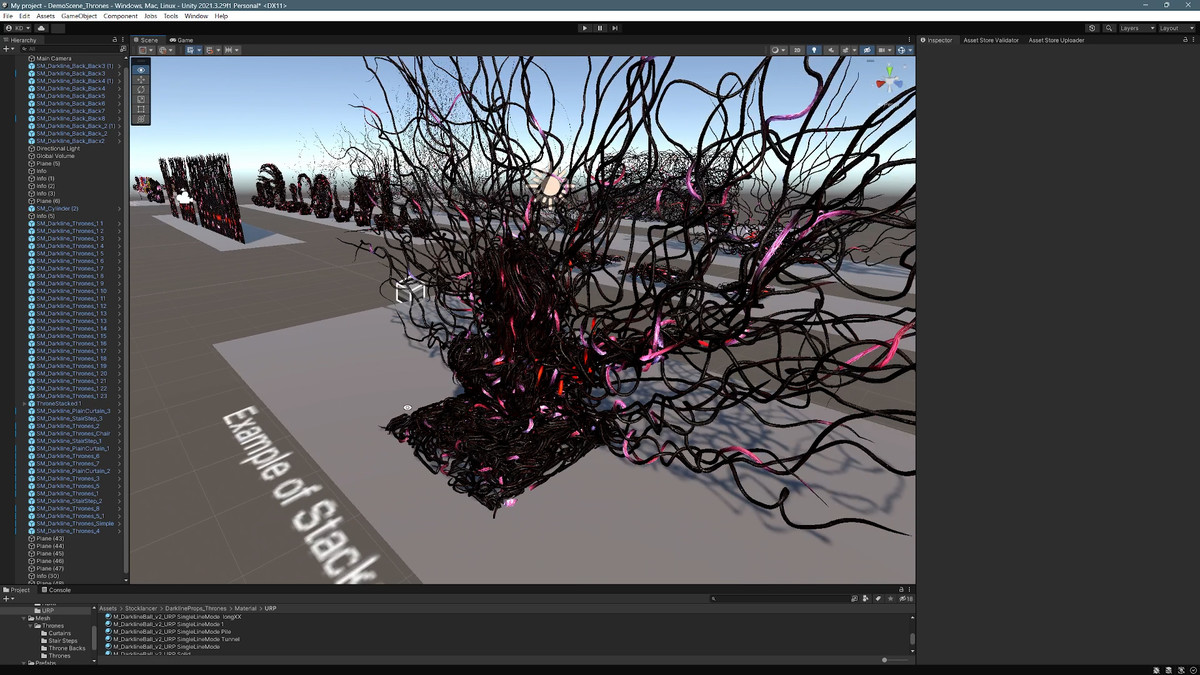Viewport: 1200px width, 675px height.
Task: Select the Move tool in scene overlay
Action: pos(141,79)
